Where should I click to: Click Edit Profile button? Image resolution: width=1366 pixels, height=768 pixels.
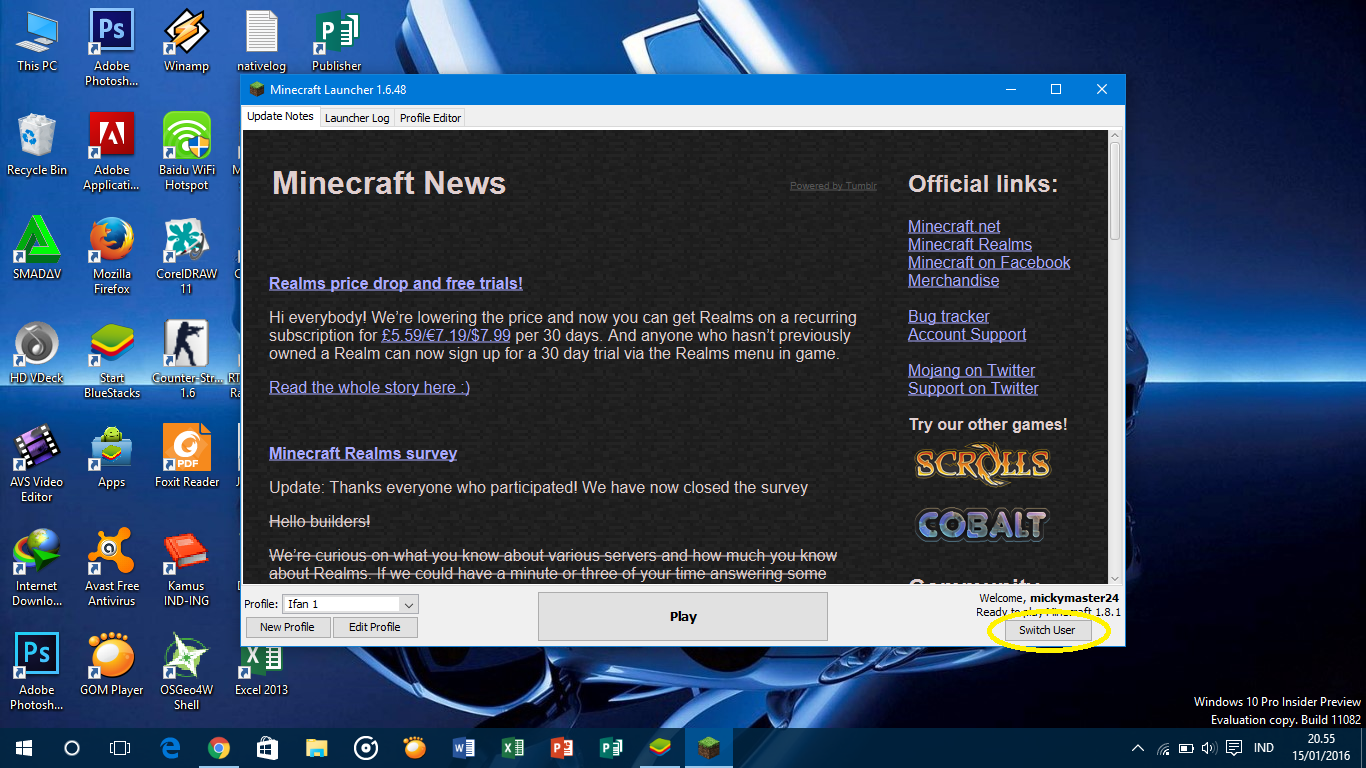(375, 627)
